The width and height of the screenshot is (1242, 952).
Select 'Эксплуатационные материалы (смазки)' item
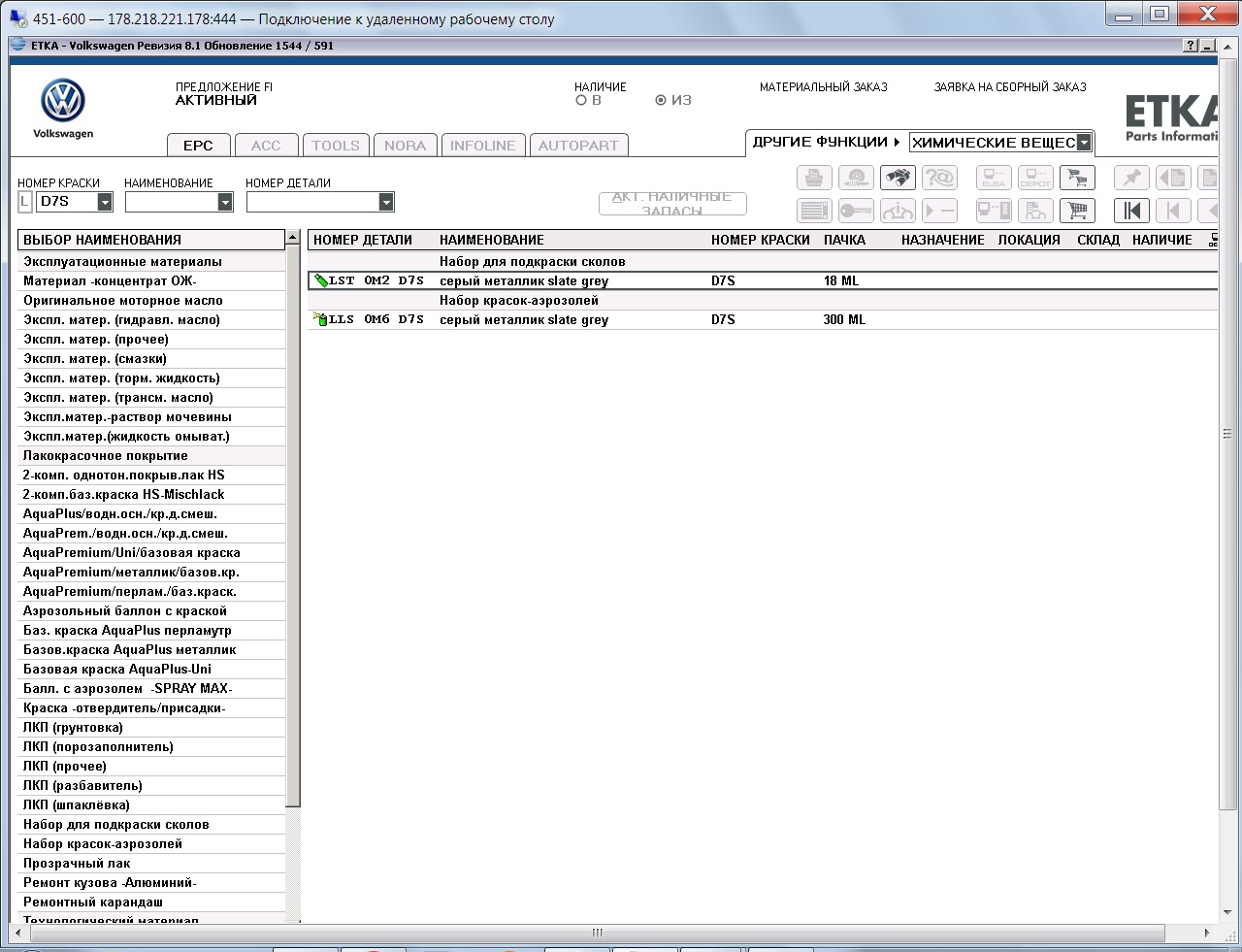[151, 358]
